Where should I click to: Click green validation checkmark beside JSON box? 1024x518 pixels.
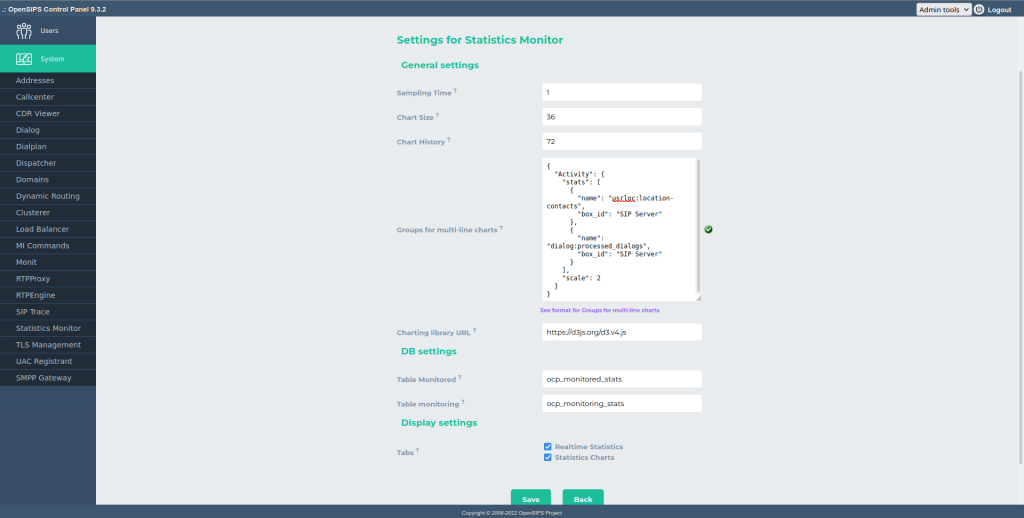[708, 229]
